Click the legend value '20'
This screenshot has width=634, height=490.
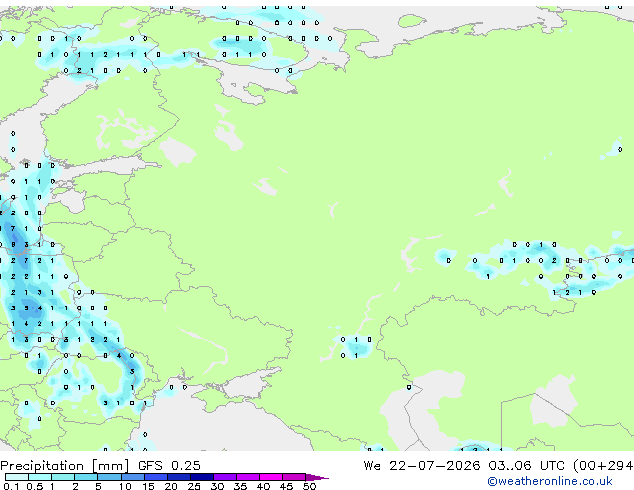coord(171,486)
